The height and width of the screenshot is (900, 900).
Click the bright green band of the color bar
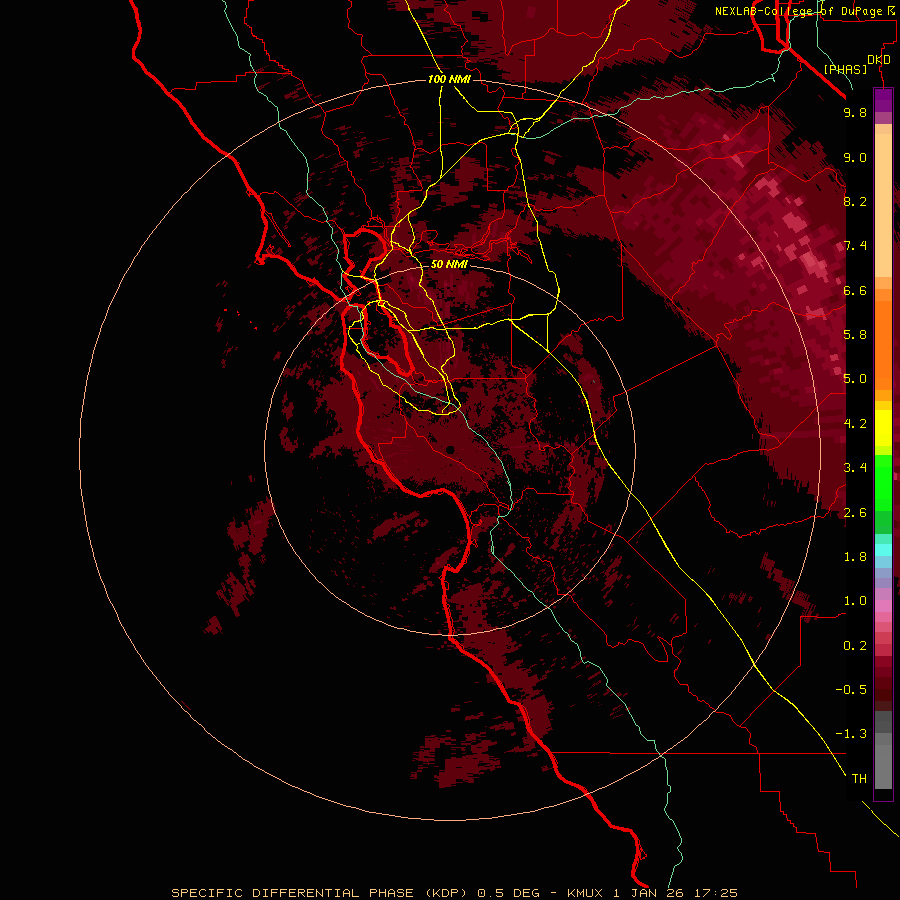pyautogui.click(x=883, y=482)
